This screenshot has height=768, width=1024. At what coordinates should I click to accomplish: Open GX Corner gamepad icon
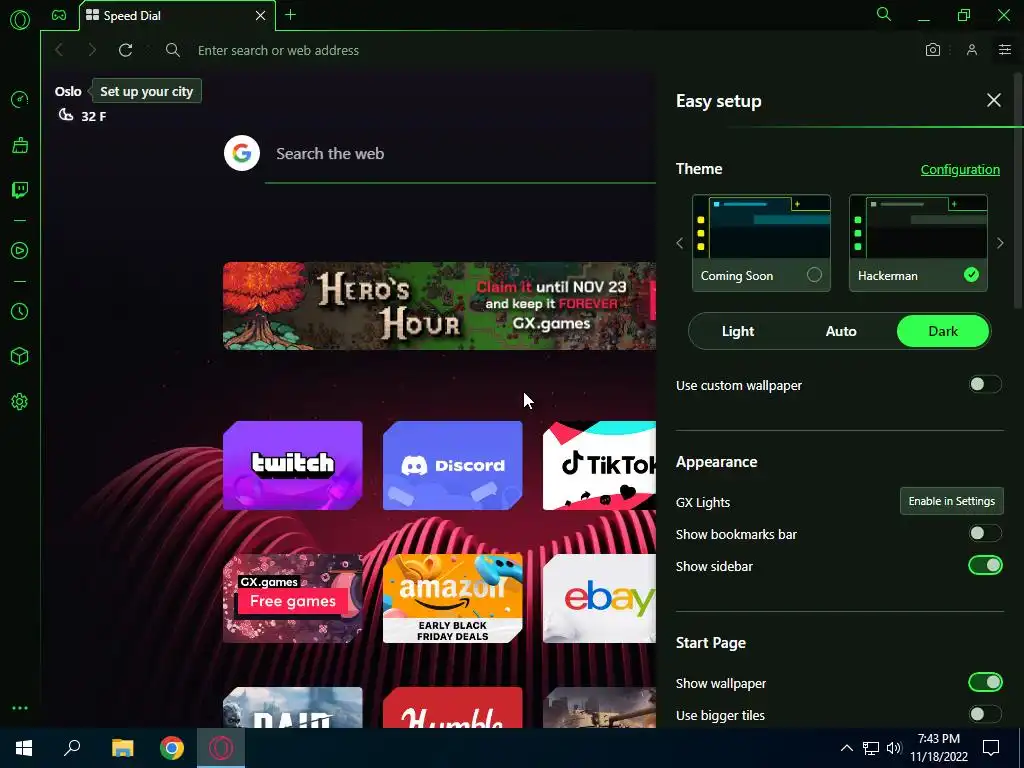click(x=59, y=15)
